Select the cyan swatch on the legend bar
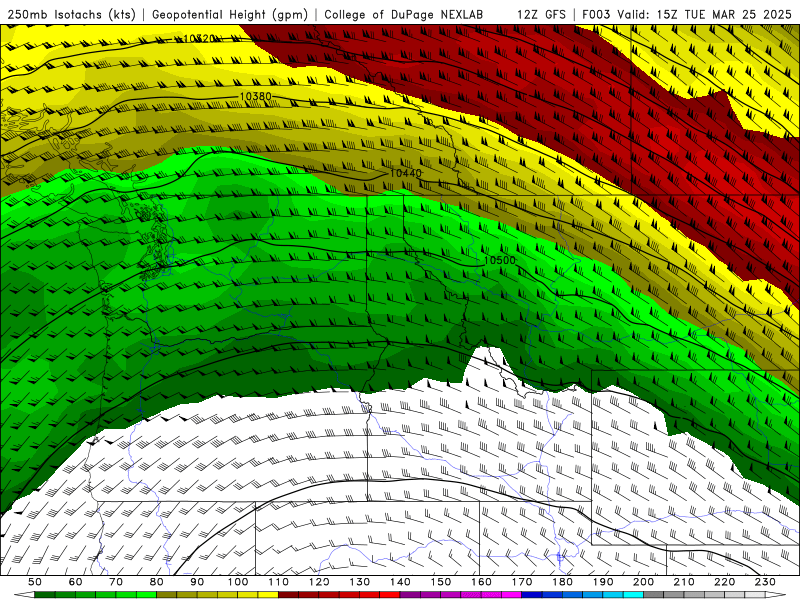The height and width of the screenshot is (600, 800). point(634,595)
